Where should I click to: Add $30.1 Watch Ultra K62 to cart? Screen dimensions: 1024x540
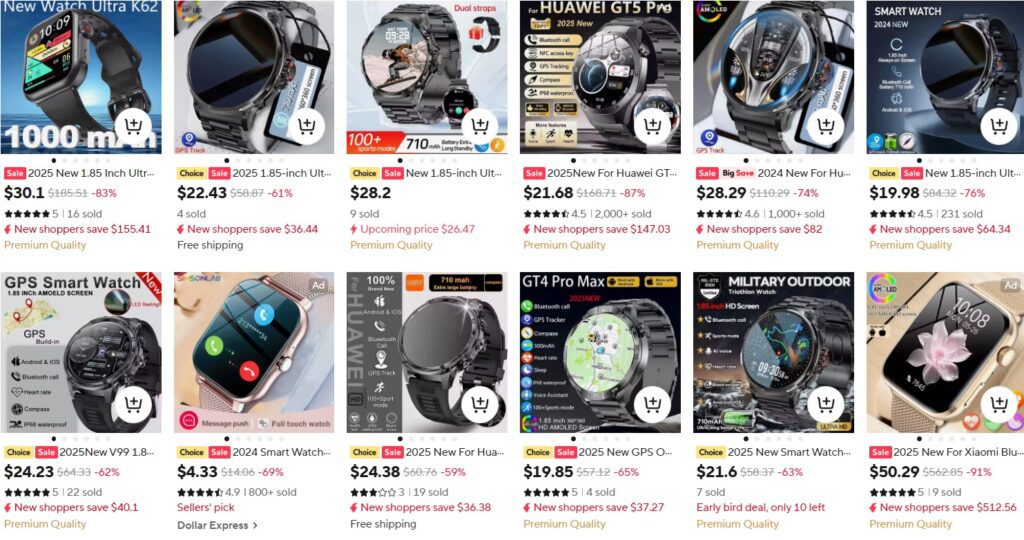pos(133,126)
